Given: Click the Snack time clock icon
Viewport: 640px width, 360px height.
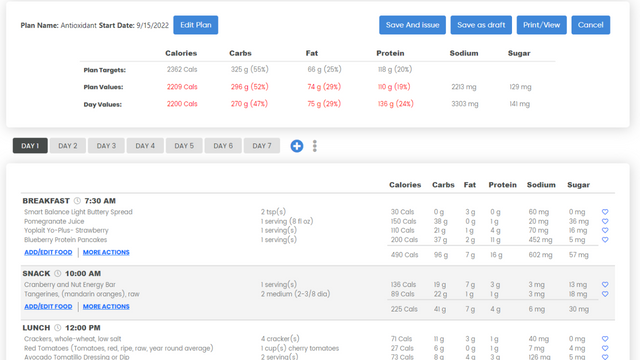Looking at the screenshot, I should click(x=58, y=273).
